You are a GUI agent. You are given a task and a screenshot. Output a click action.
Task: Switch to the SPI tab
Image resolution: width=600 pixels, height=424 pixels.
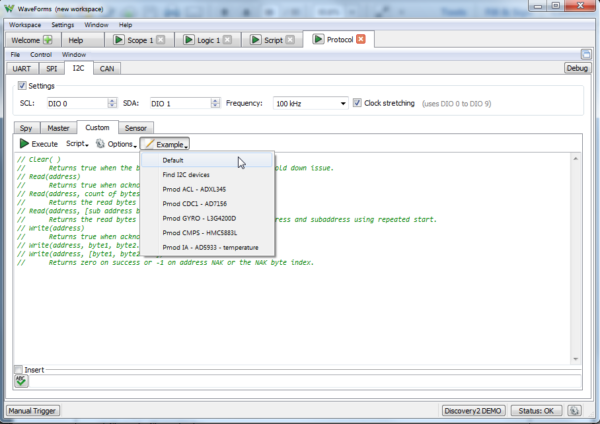(x=52, y=68)
